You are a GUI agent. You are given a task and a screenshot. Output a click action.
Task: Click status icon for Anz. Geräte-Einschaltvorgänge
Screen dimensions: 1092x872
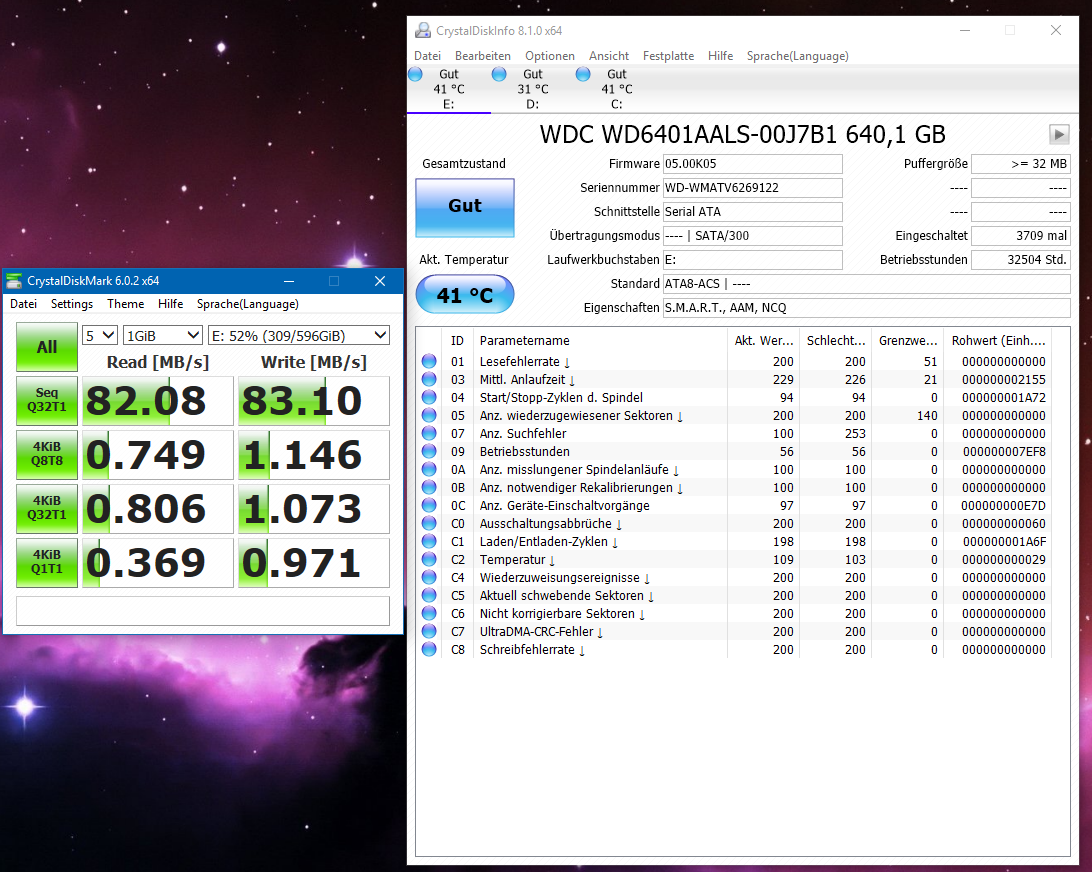429,505
